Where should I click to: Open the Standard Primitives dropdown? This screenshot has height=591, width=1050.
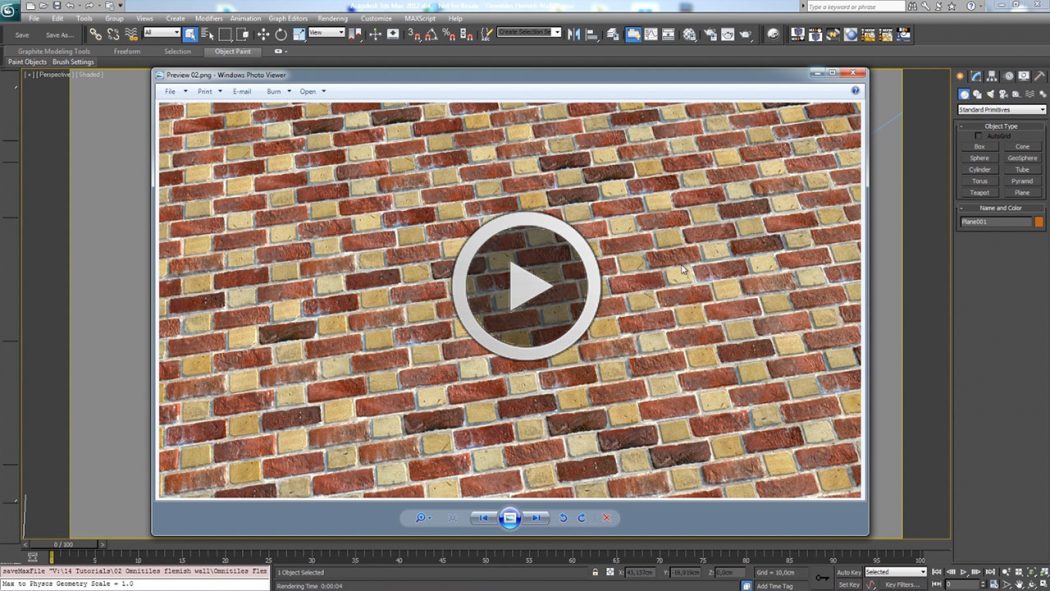tap(1001, 110)
